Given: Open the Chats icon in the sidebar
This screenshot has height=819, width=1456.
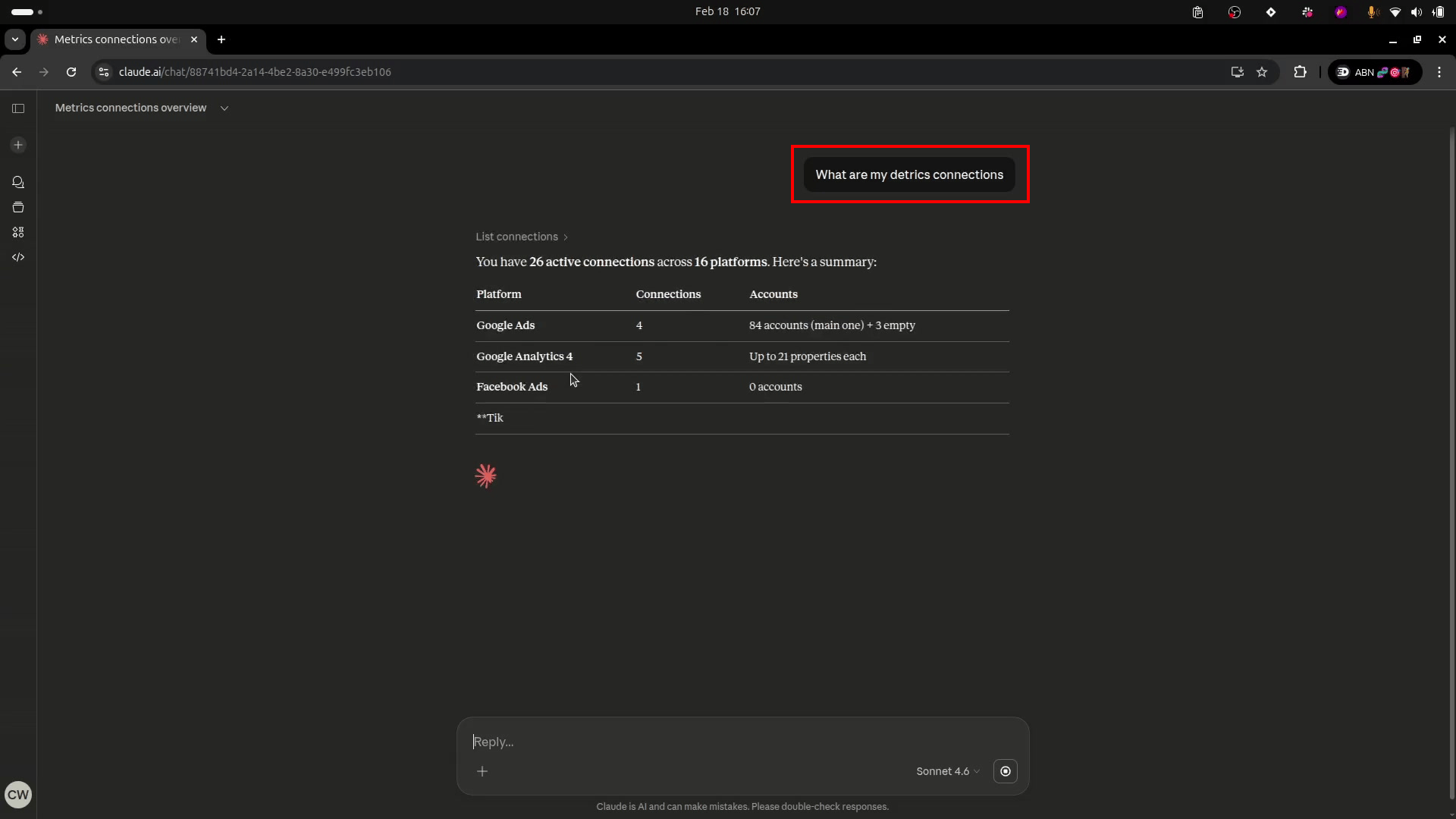Looking at the screenshot, I should [18, 182].
